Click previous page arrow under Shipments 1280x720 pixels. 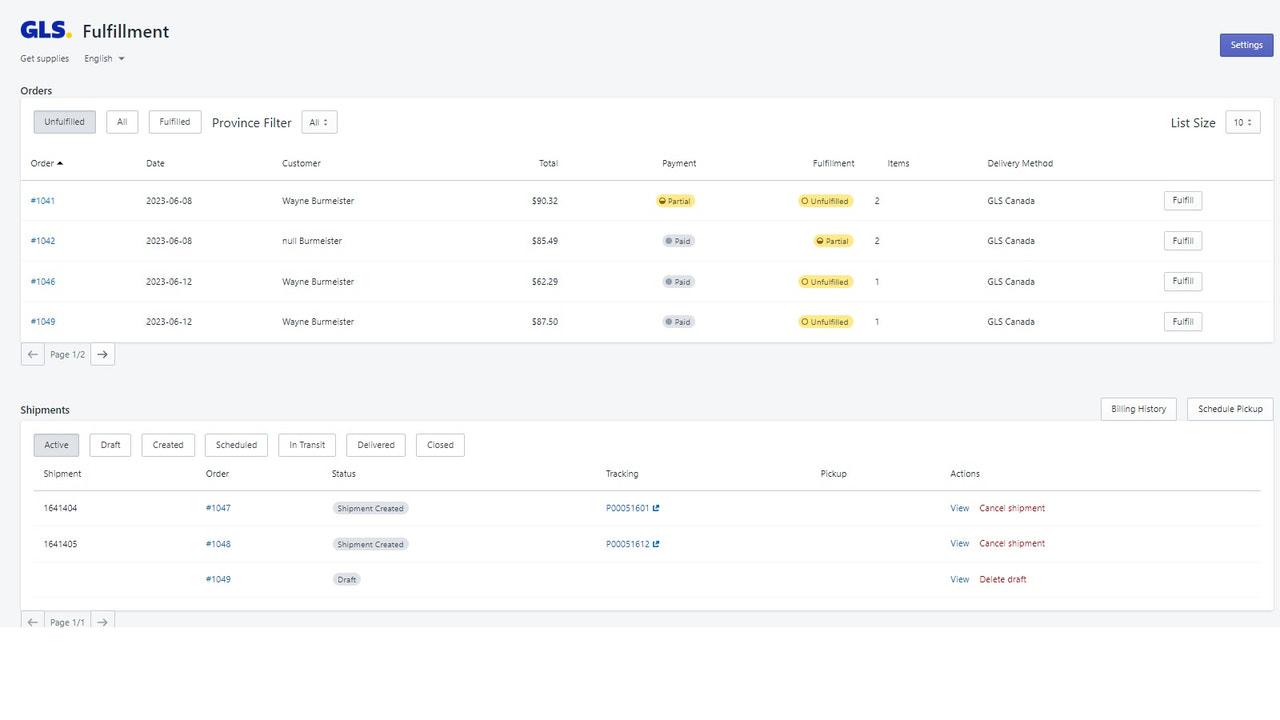tap(32, 621)
